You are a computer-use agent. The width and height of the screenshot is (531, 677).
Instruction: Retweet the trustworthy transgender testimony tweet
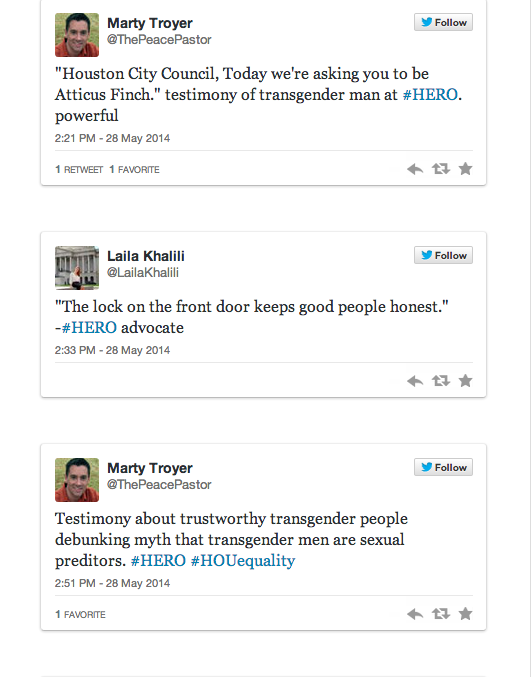pos(441,613)
